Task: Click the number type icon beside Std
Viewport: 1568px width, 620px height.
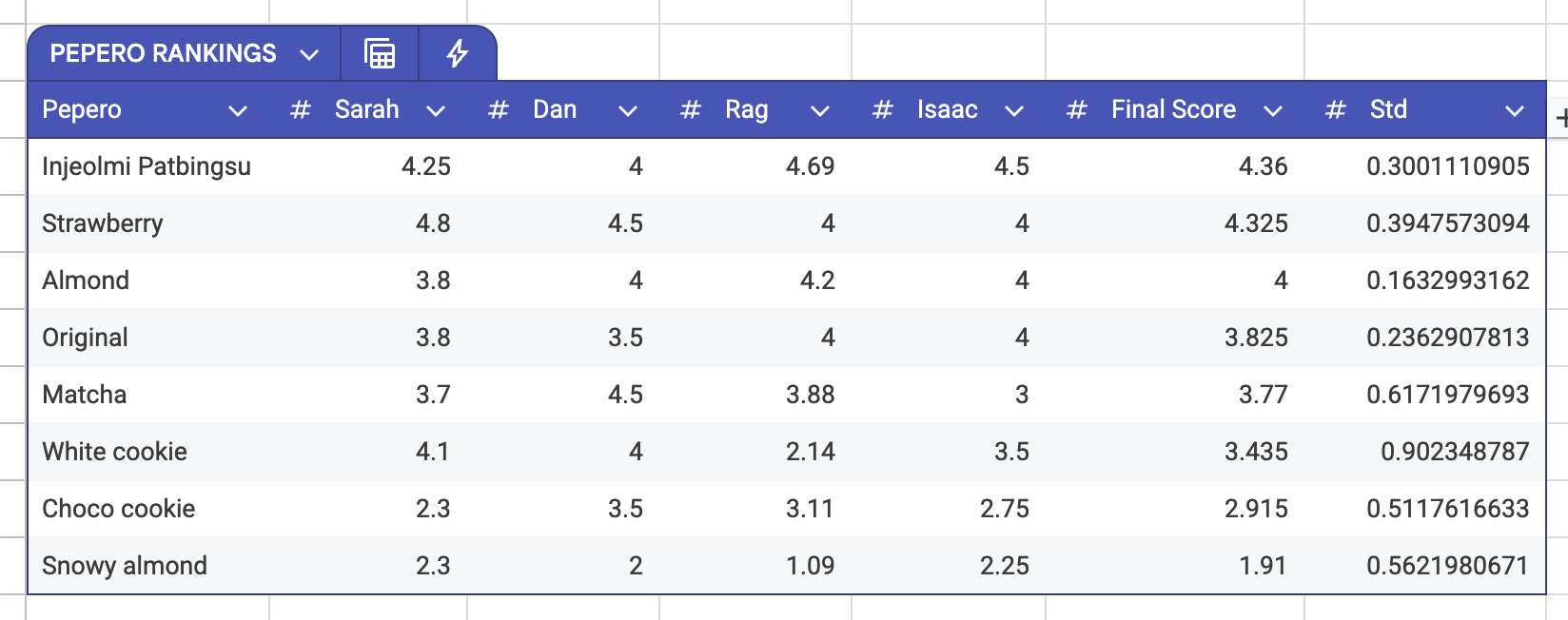Action: (1336, 110)
